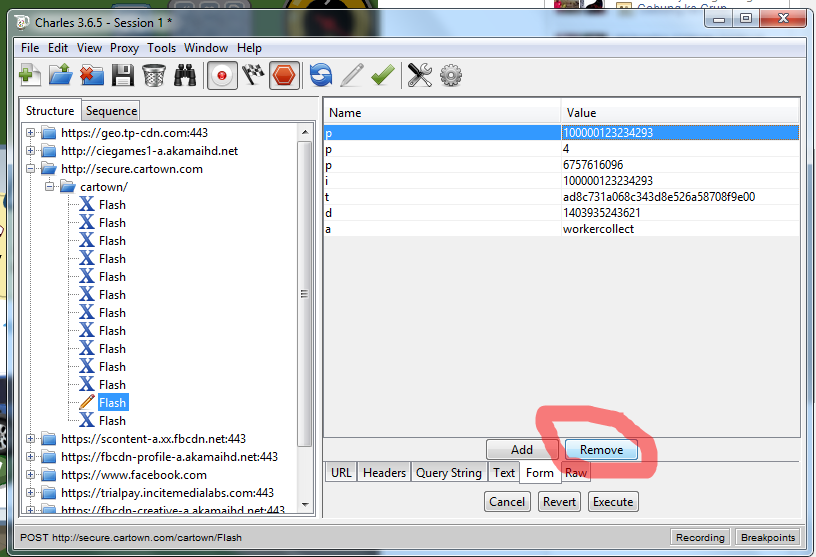The width and height of the screenshot is (816, 557).
Task: Select the first Flash request under cartown
Action: (x=112, y=205)
